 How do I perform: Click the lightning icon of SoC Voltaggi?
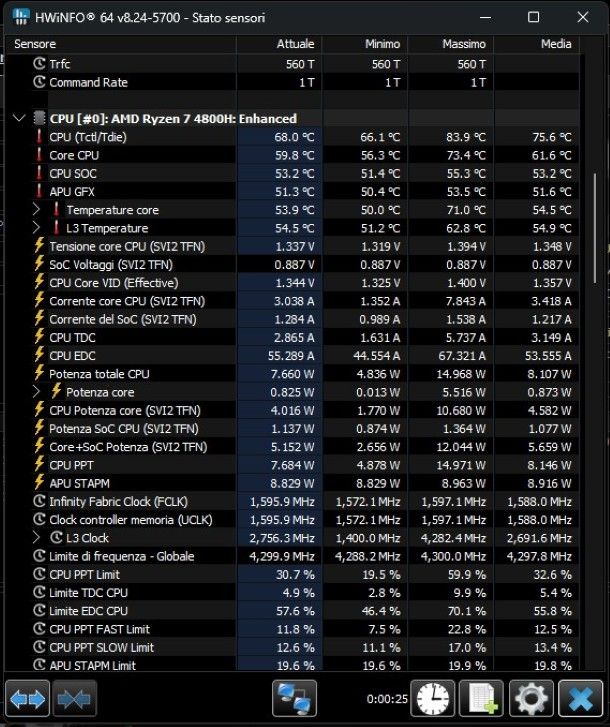[39, 264]
